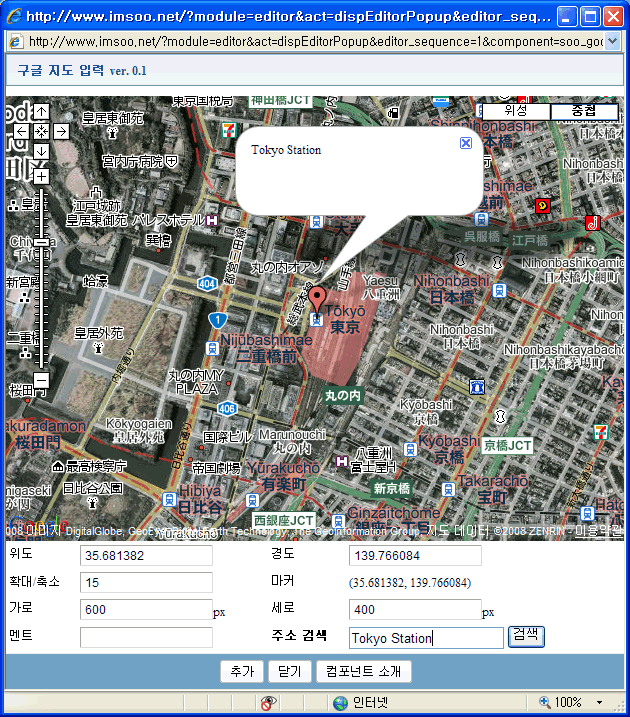This screenshot has width=630, height=717.
Task: Click the Hibiya station icon
Action: pyautogui.click(x=169, y=499)
